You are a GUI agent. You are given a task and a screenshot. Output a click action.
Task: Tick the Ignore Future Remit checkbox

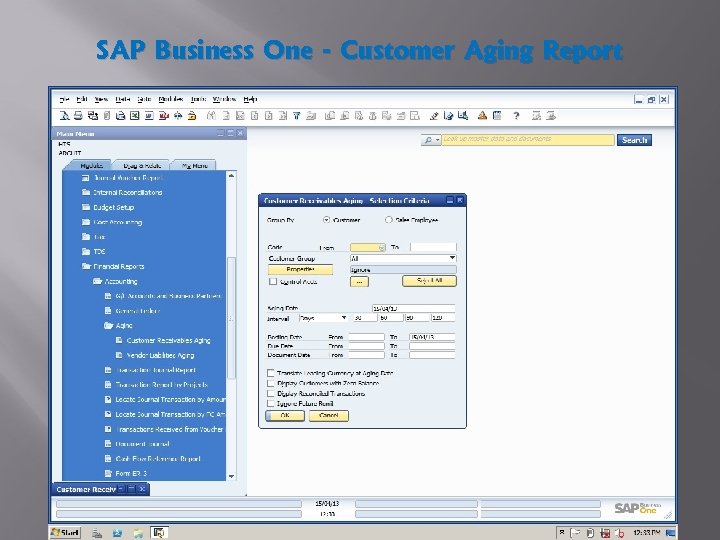coord(271,404)
